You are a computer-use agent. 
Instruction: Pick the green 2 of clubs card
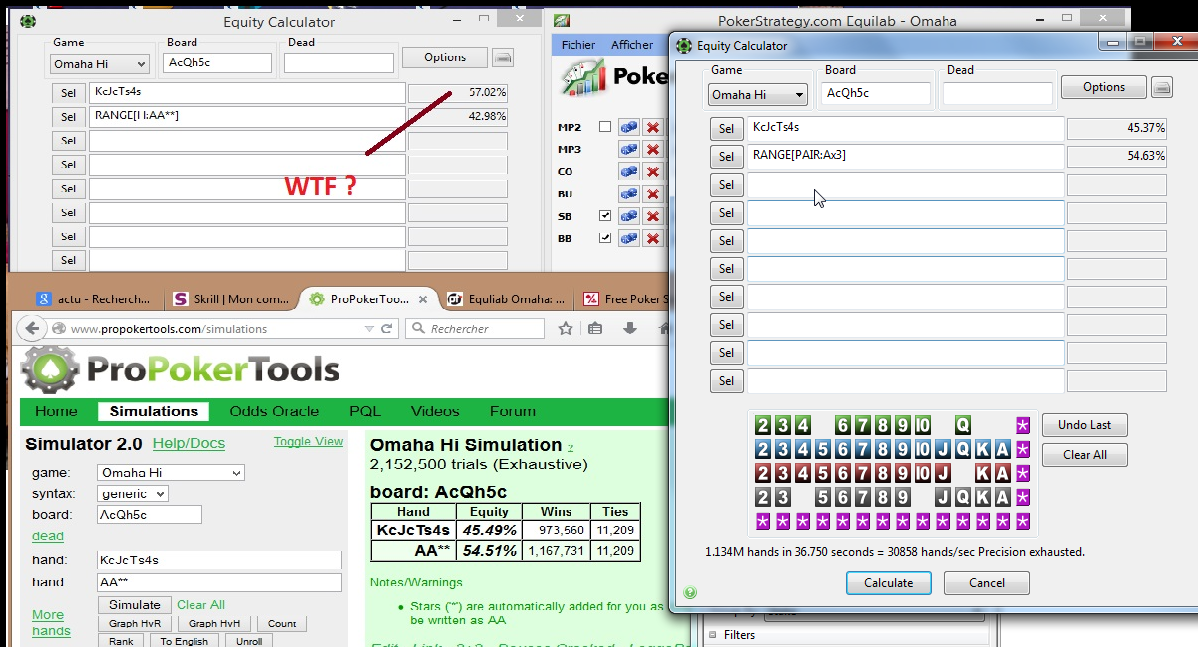[x=763, y=425]
